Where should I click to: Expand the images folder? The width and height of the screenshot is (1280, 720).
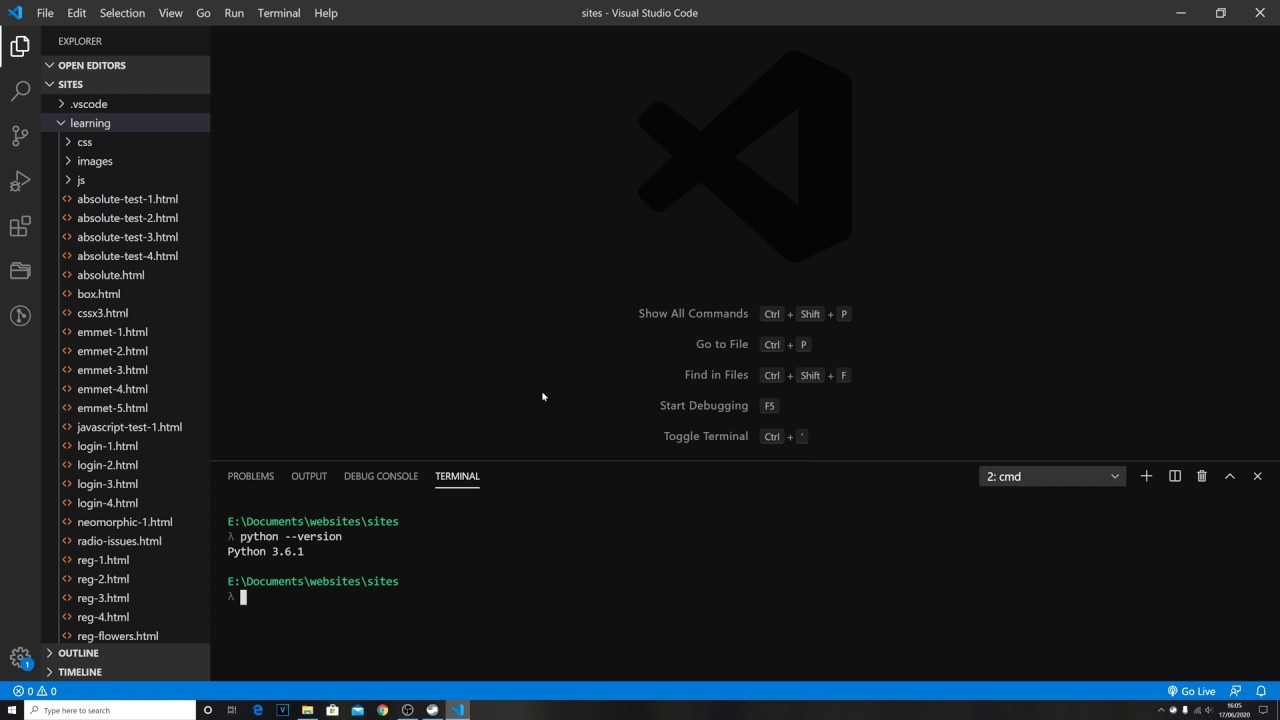point(126,161)
